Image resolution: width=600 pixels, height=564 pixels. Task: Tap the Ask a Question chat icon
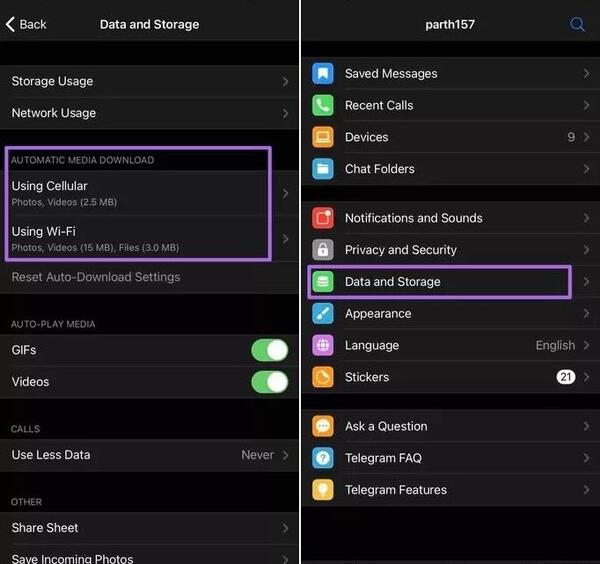pyautogui.click(x=323, y=426)
